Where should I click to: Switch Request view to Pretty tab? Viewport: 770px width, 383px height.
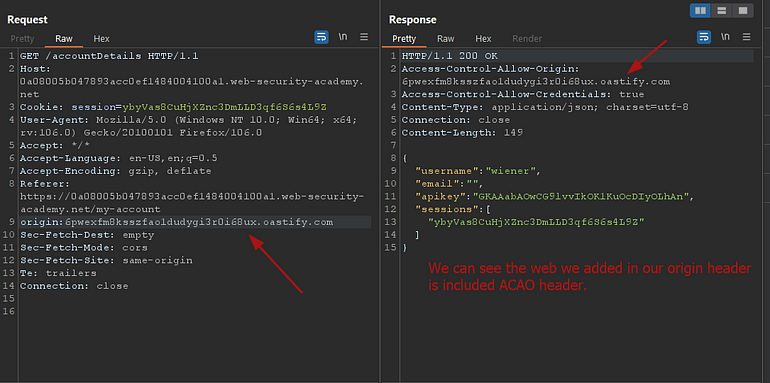point(23,39)
